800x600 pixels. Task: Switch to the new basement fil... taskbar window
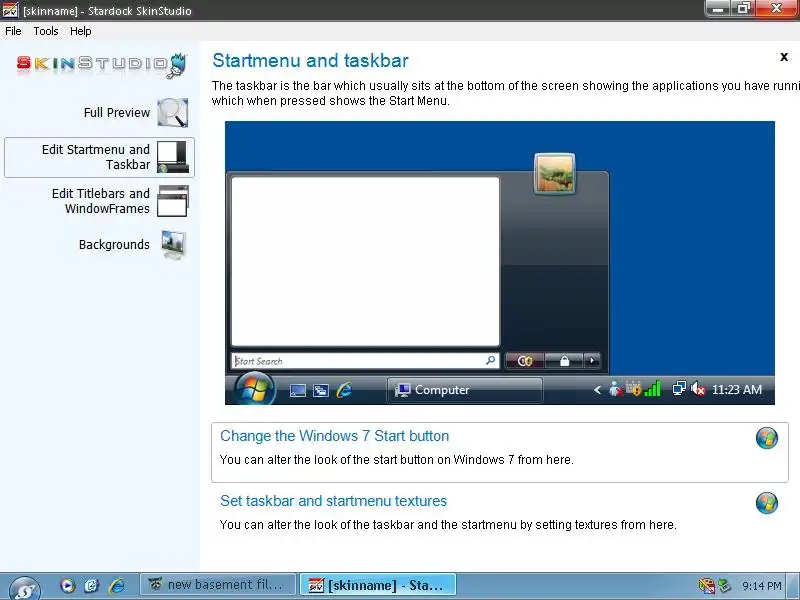pyautogui.click(x=217, y=585)
